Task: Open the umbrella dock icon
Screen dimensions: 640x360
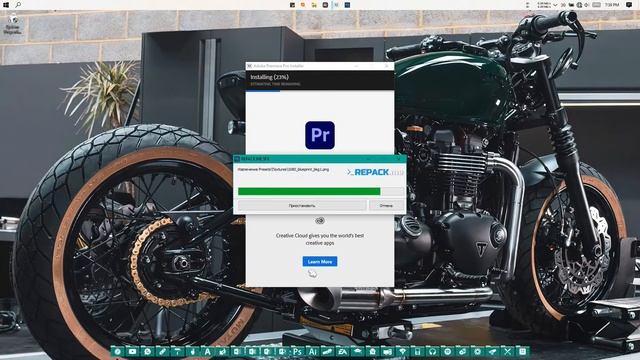Action: (x=177, y=351)
